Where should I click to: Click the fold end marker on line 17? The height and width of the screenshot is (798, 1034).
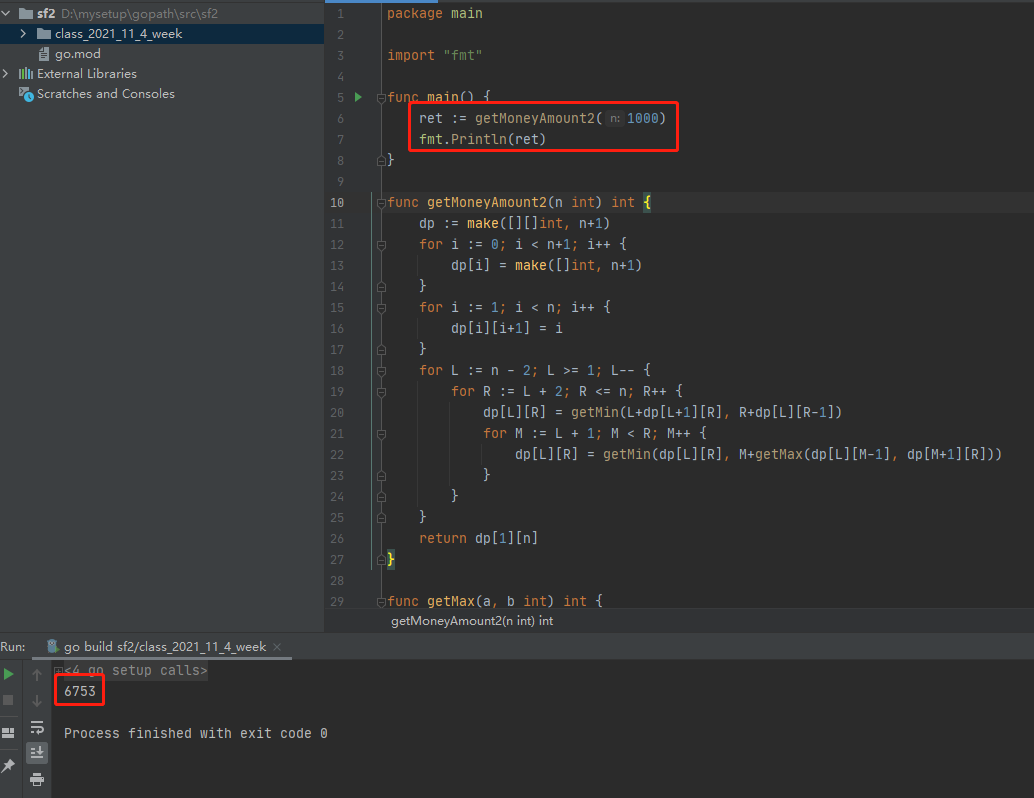(381, 350)
